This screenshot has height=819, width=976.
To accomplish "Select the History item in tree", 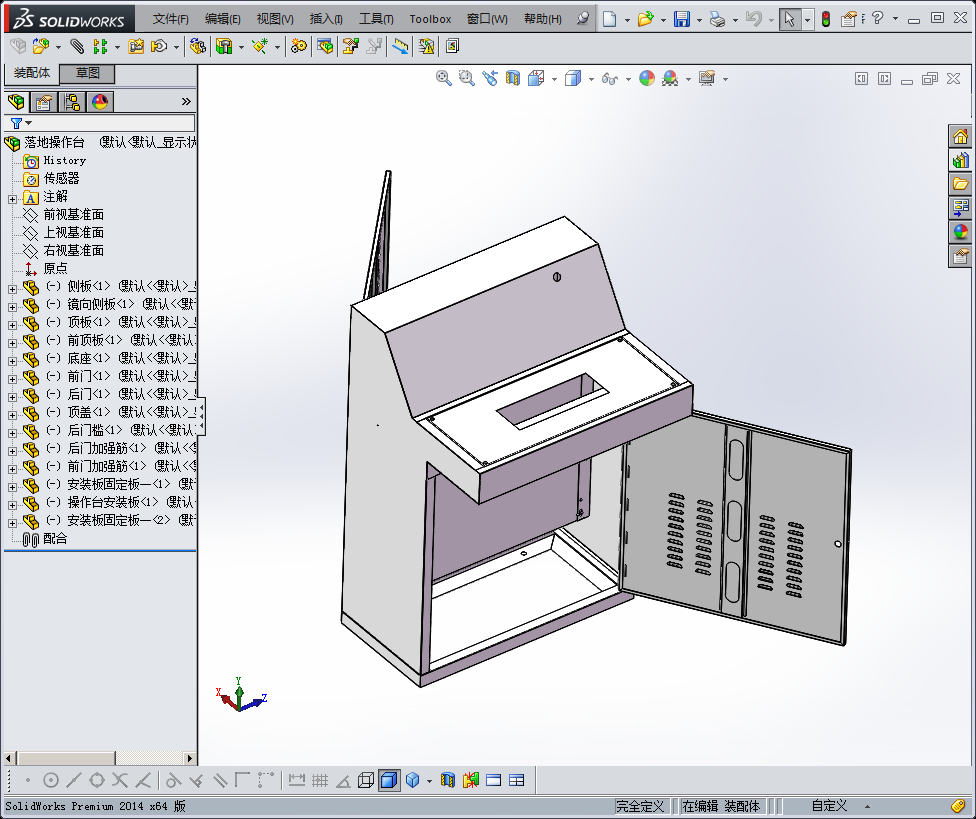I will [65, 161].
